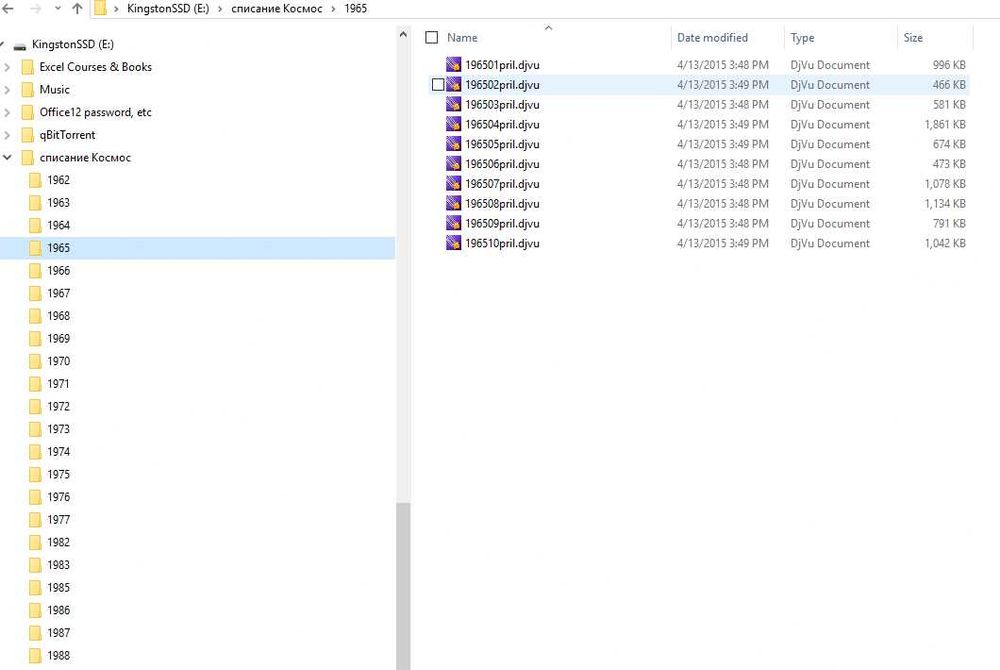Expand the Music folder node
The image size is (1000, 670).
click(7, 89)
